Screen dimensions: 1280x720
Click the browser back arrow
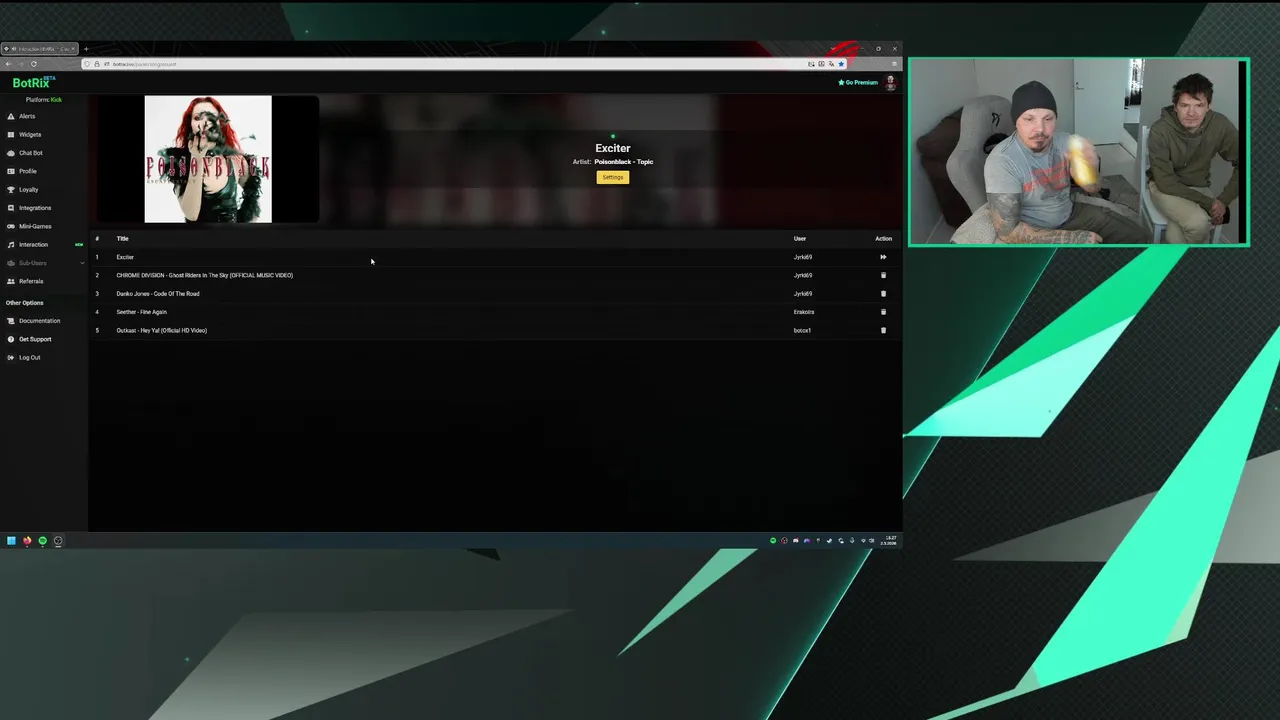click(8, 64)
